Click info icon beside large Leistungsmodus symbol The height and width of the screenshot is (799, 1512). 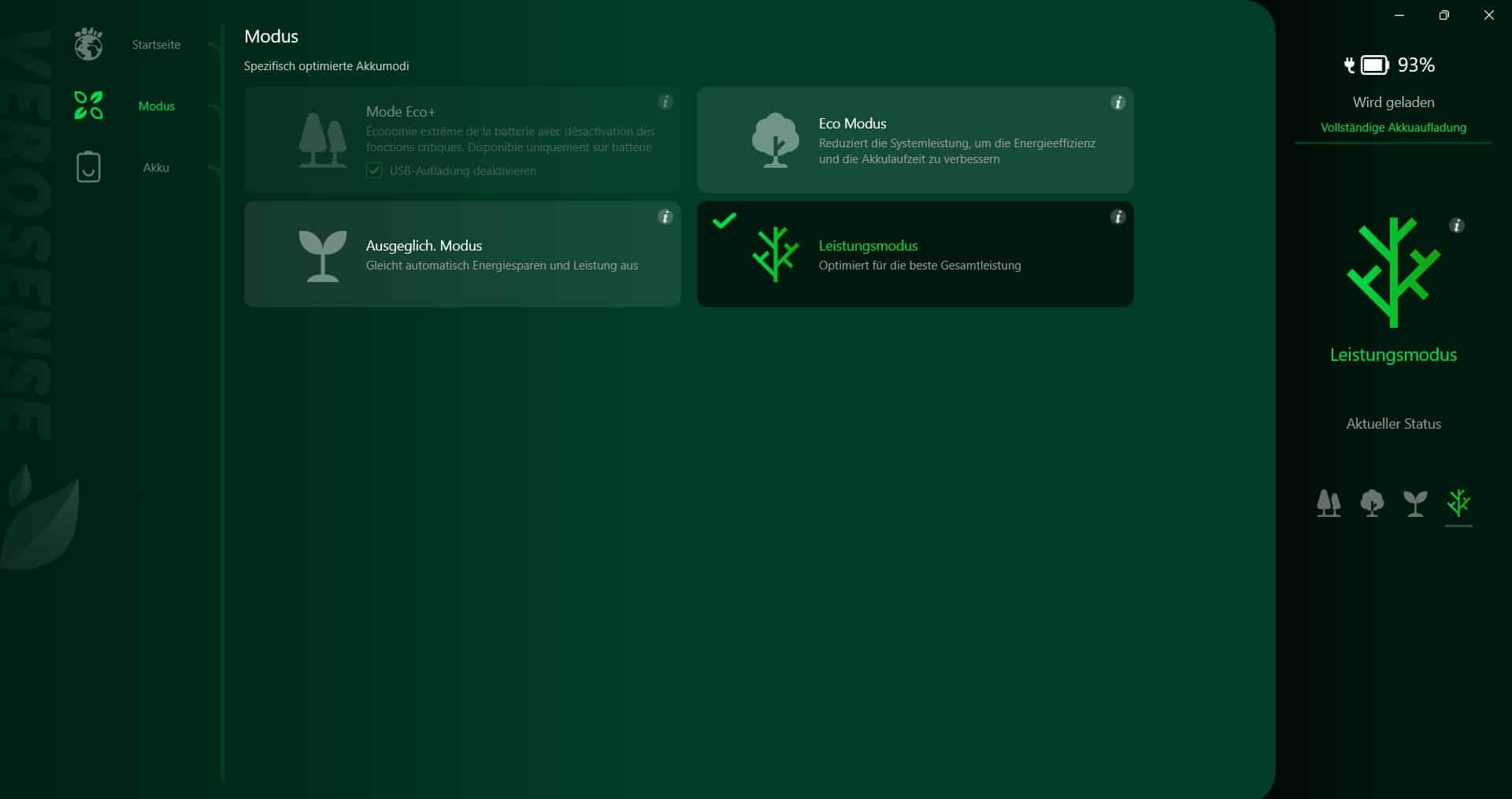[1456, 225]
